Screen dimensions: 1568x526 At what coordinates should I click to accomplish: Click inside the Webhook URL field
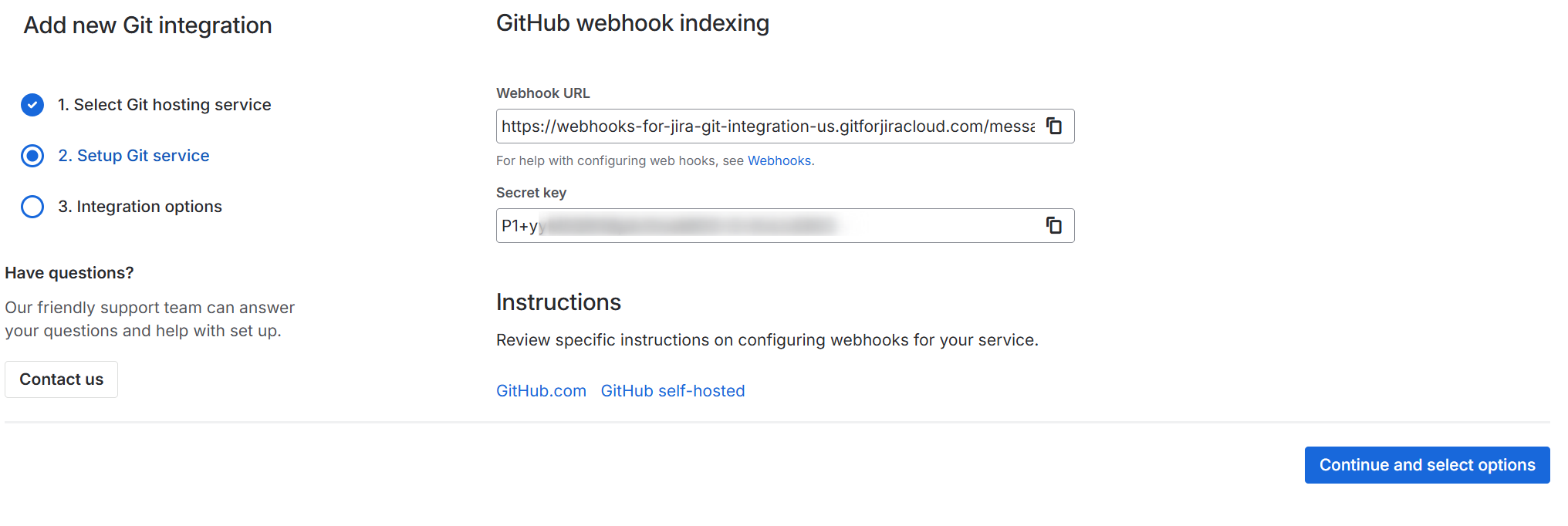tap(767, 126)
